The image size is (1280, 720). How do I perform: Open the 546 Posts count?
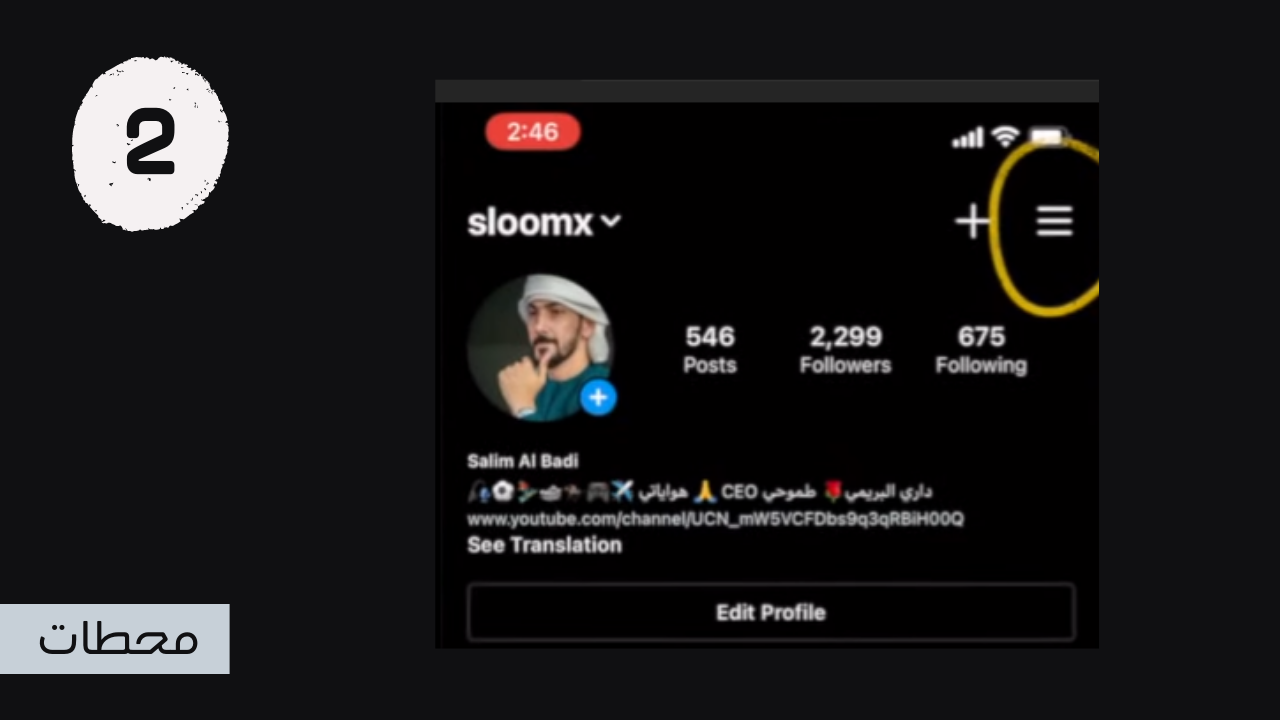tap(710, 350)
